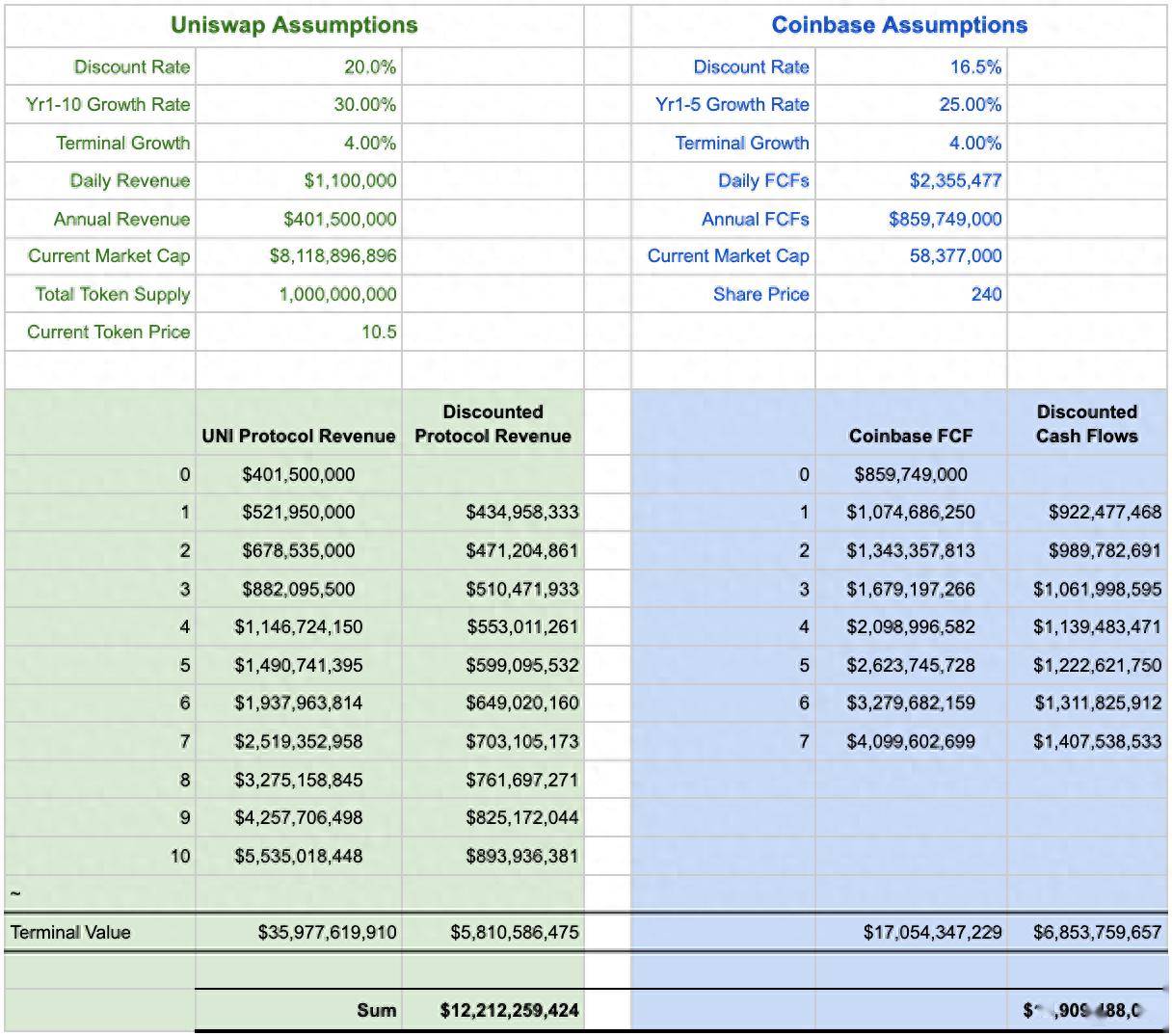The image size is (1172, 1036).
Task: Select UNI year 1 revenue $521,950,000
Action: coord(299,512)
